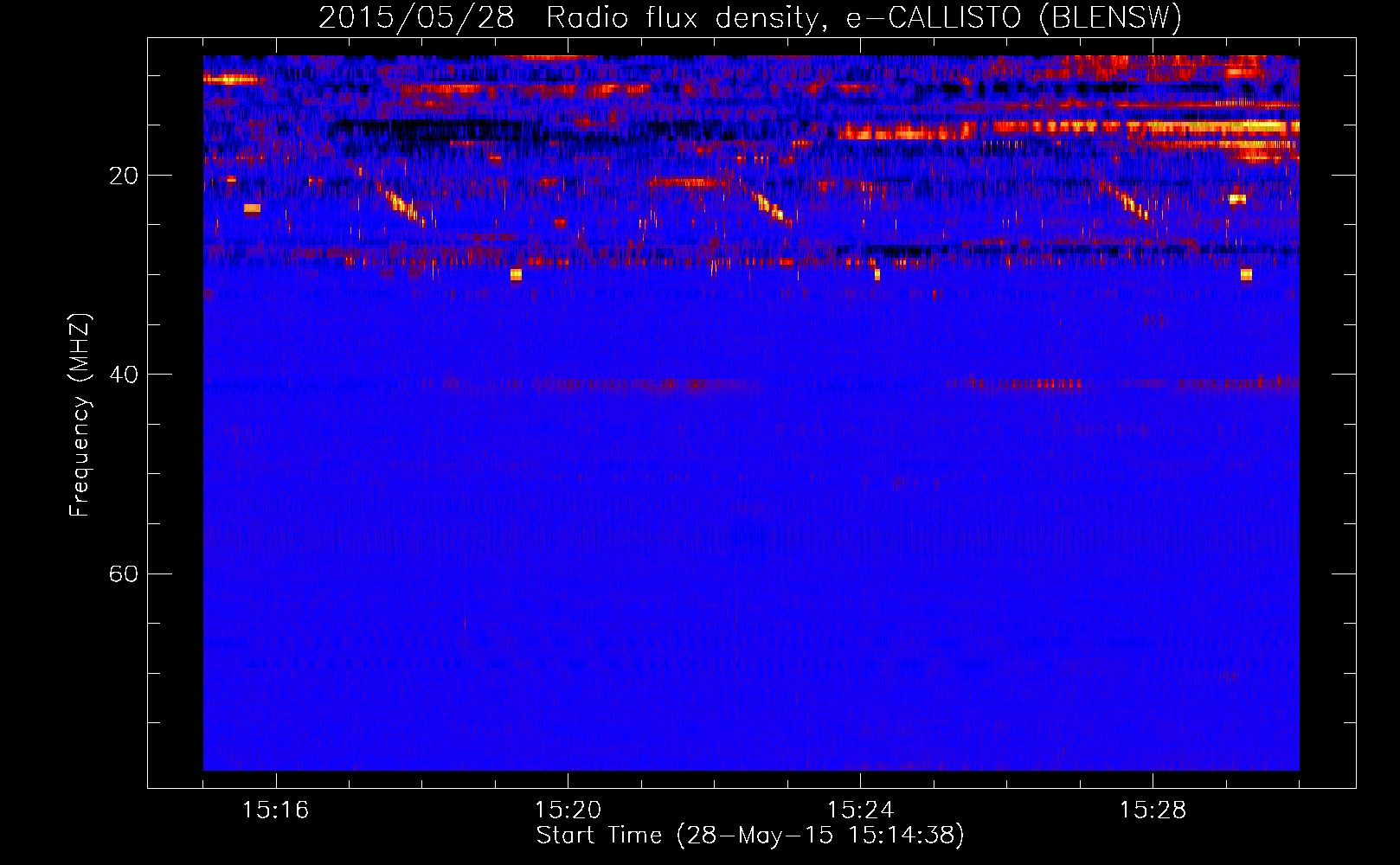
Task: Click the 15:28 time axis label
Action: (x=1153, y=811)
